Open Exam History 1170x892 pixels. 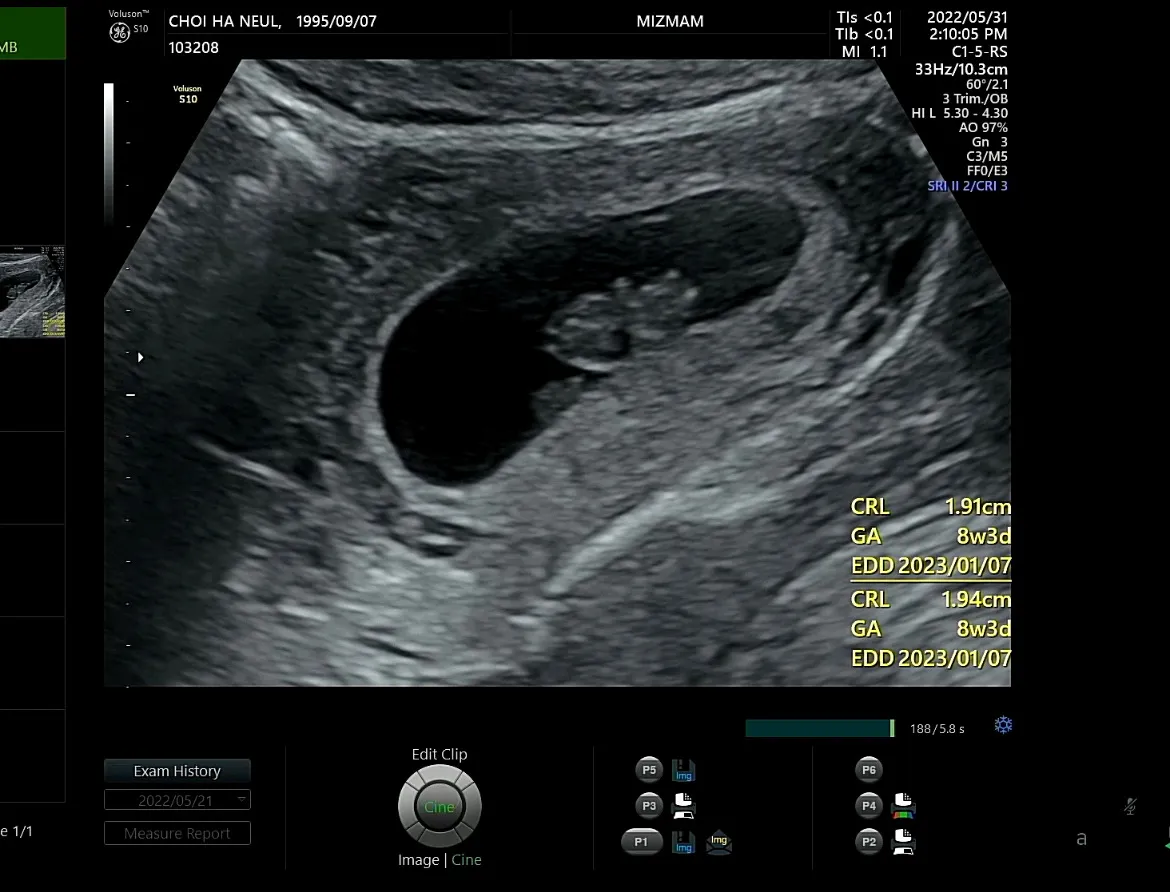point(177,770)
